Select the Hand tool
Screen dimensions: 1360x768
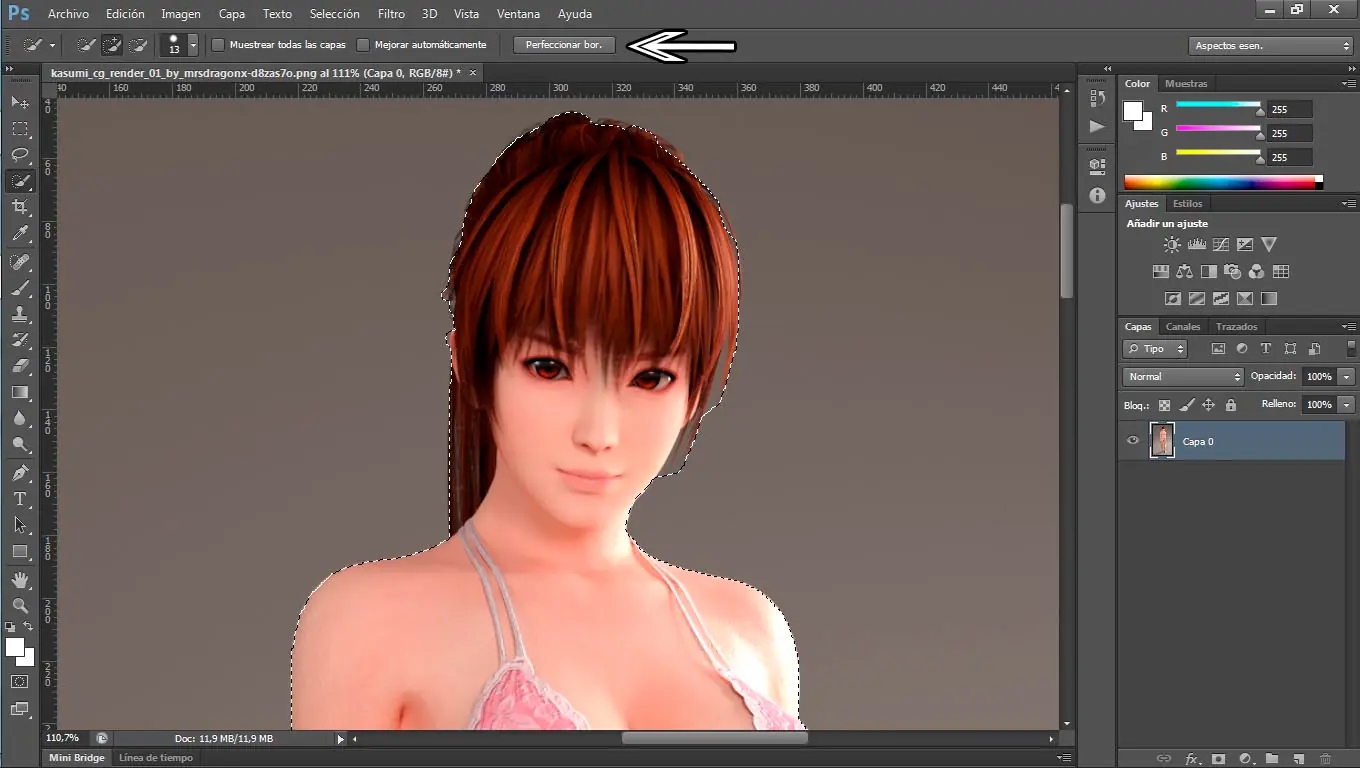coord(20,580)
